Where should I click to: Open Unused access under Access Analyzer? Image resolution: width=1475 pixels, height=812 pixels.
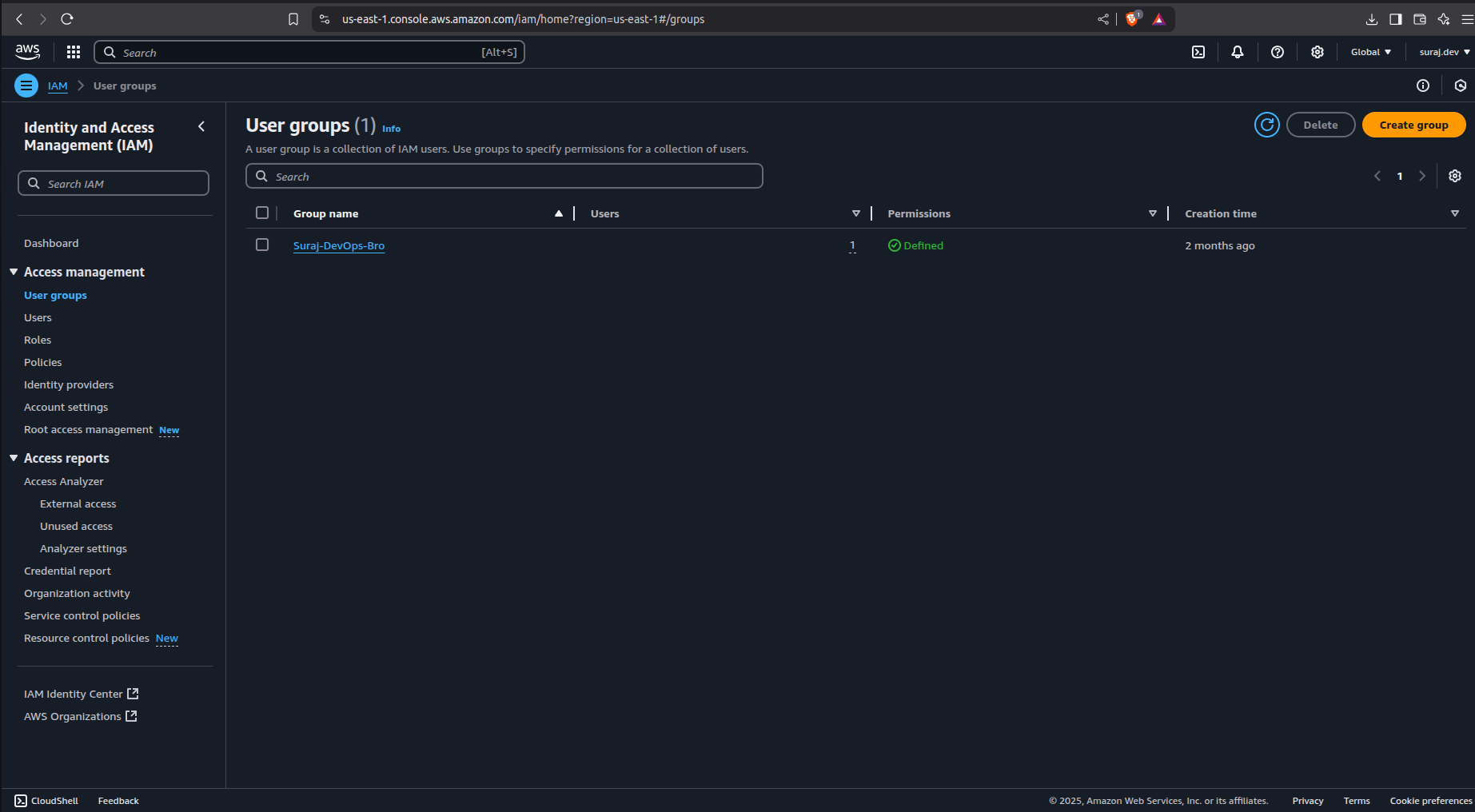(x=76, y=526)
